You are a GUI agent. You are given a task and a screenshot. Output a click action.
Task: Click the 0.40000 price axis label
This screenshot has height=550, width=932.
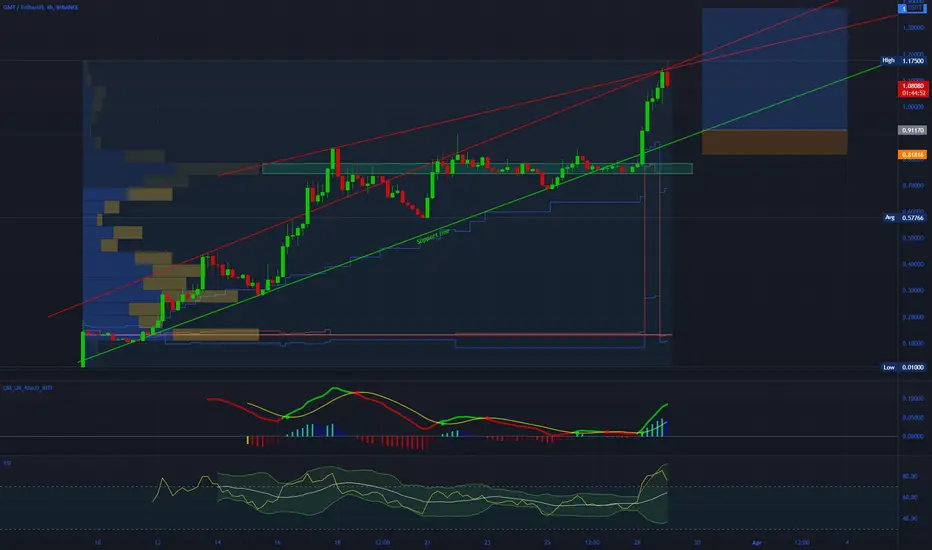[x=912, y=264]
